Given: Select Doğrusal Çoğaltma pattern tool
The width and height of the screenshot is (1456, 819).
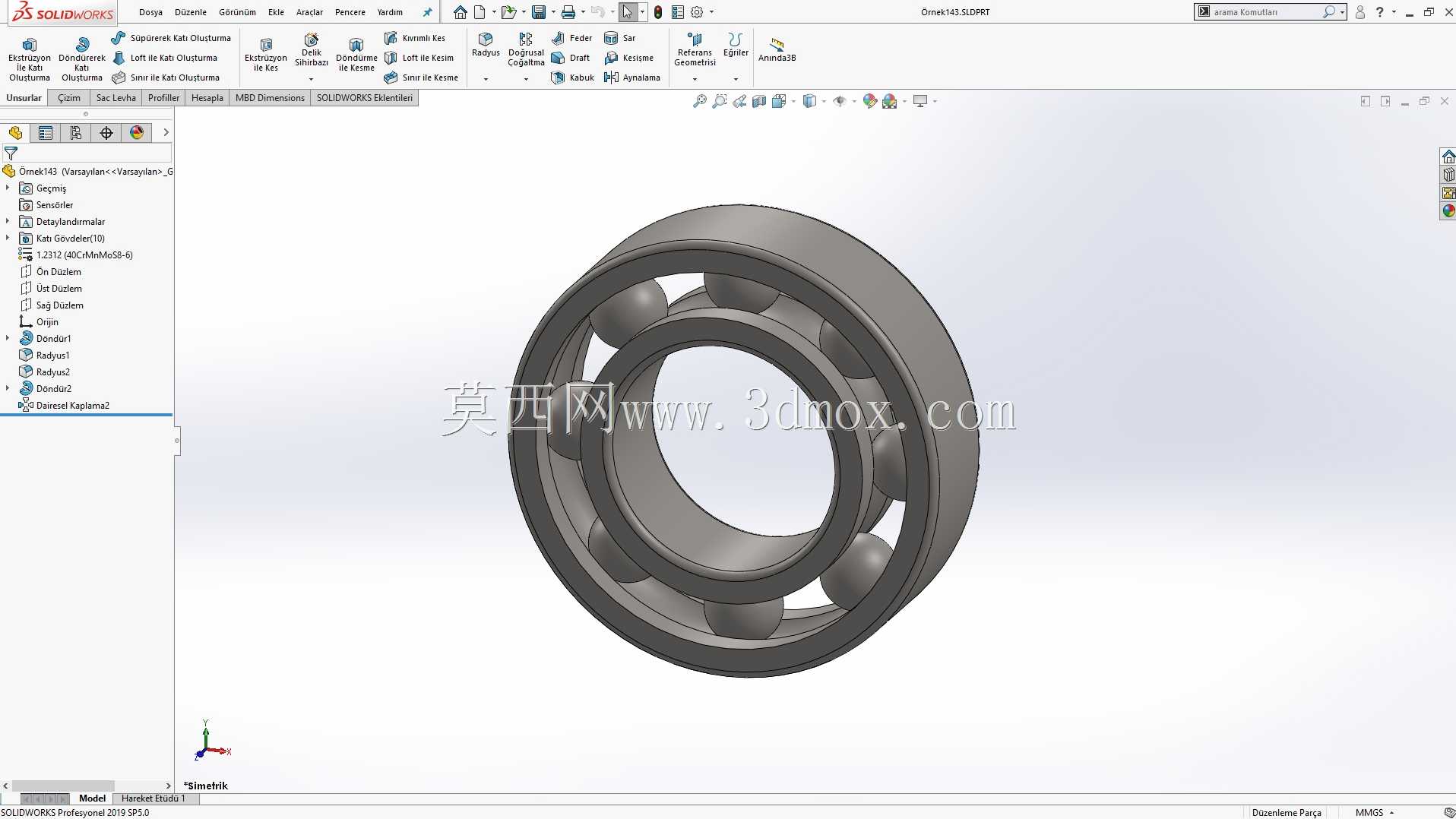Looking at the screenshot, I should [x=526, y=50].
